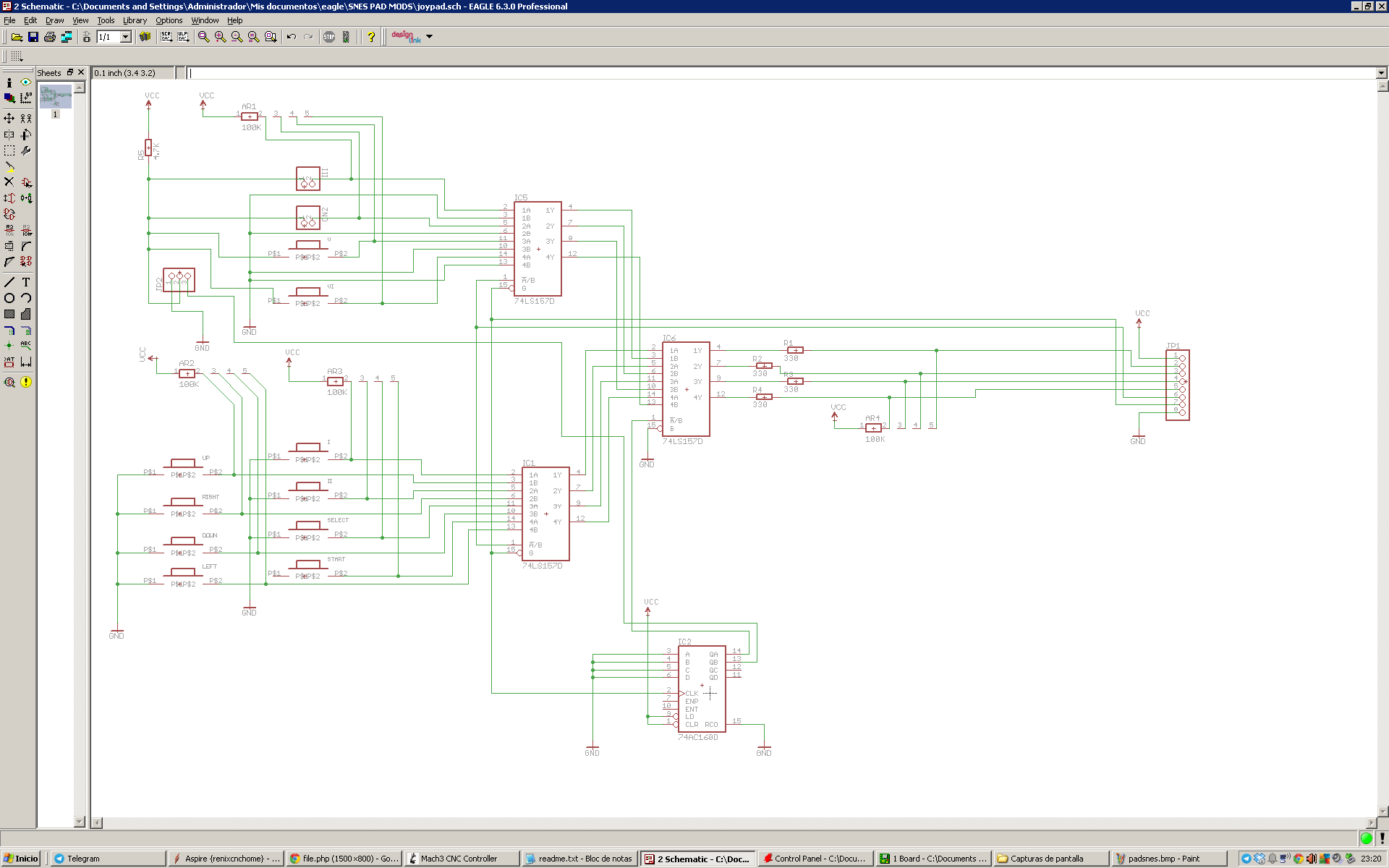Select the Circle drawing tool
Viewport: 1389px width, 868px height.
[9, 298]
